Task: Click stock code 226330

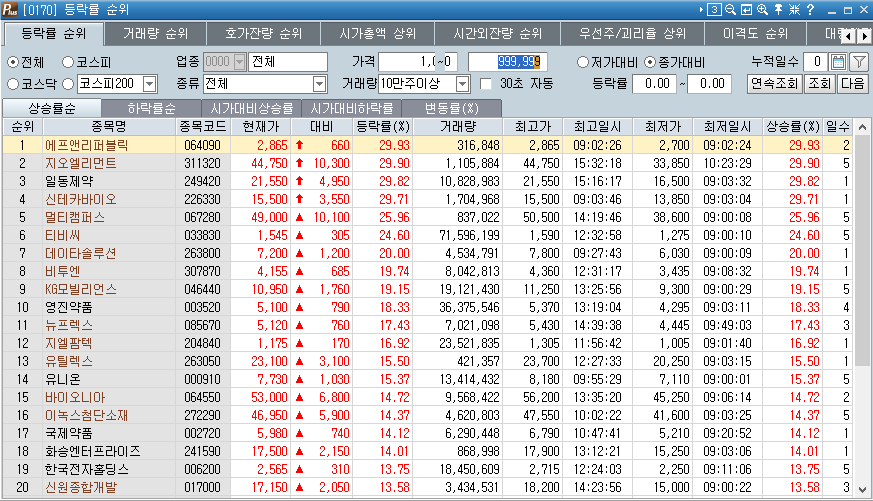Action: click(x=202, y=199)
